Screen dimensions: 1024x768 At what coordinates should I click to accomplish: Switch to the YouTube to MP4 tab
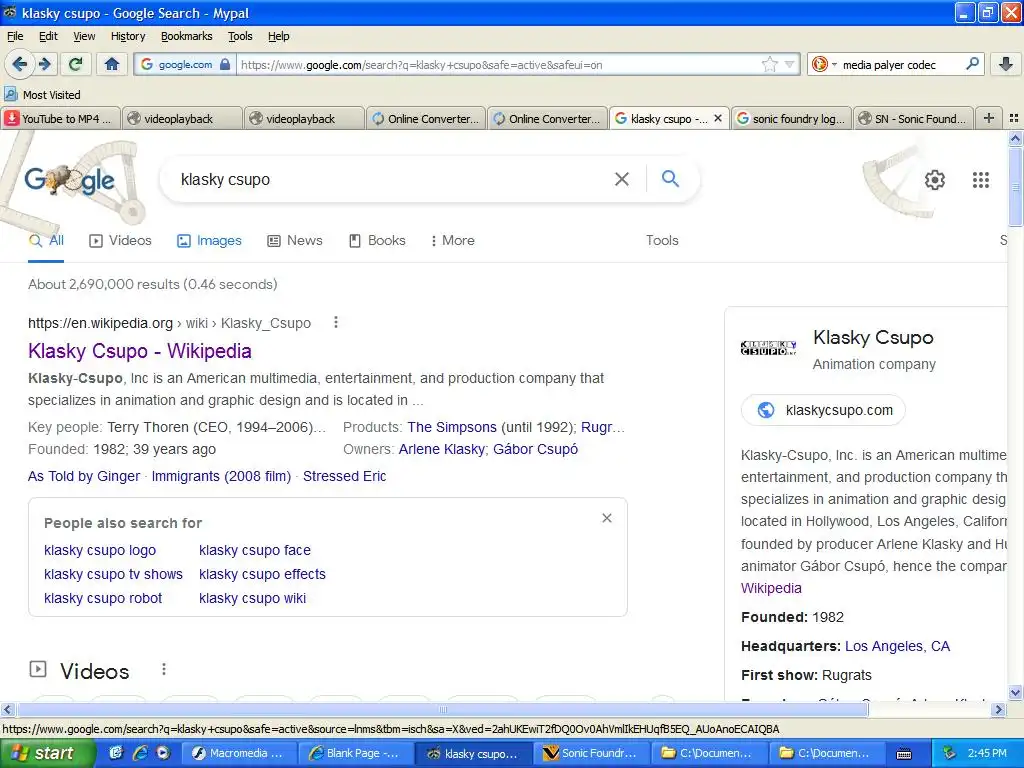coord(61,118)
